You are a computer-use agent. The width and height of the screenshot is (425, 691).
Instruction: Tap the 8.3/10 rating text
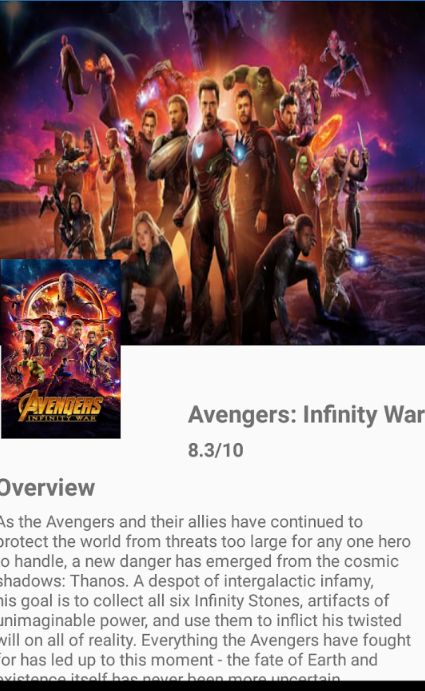[x=216, y=450]
